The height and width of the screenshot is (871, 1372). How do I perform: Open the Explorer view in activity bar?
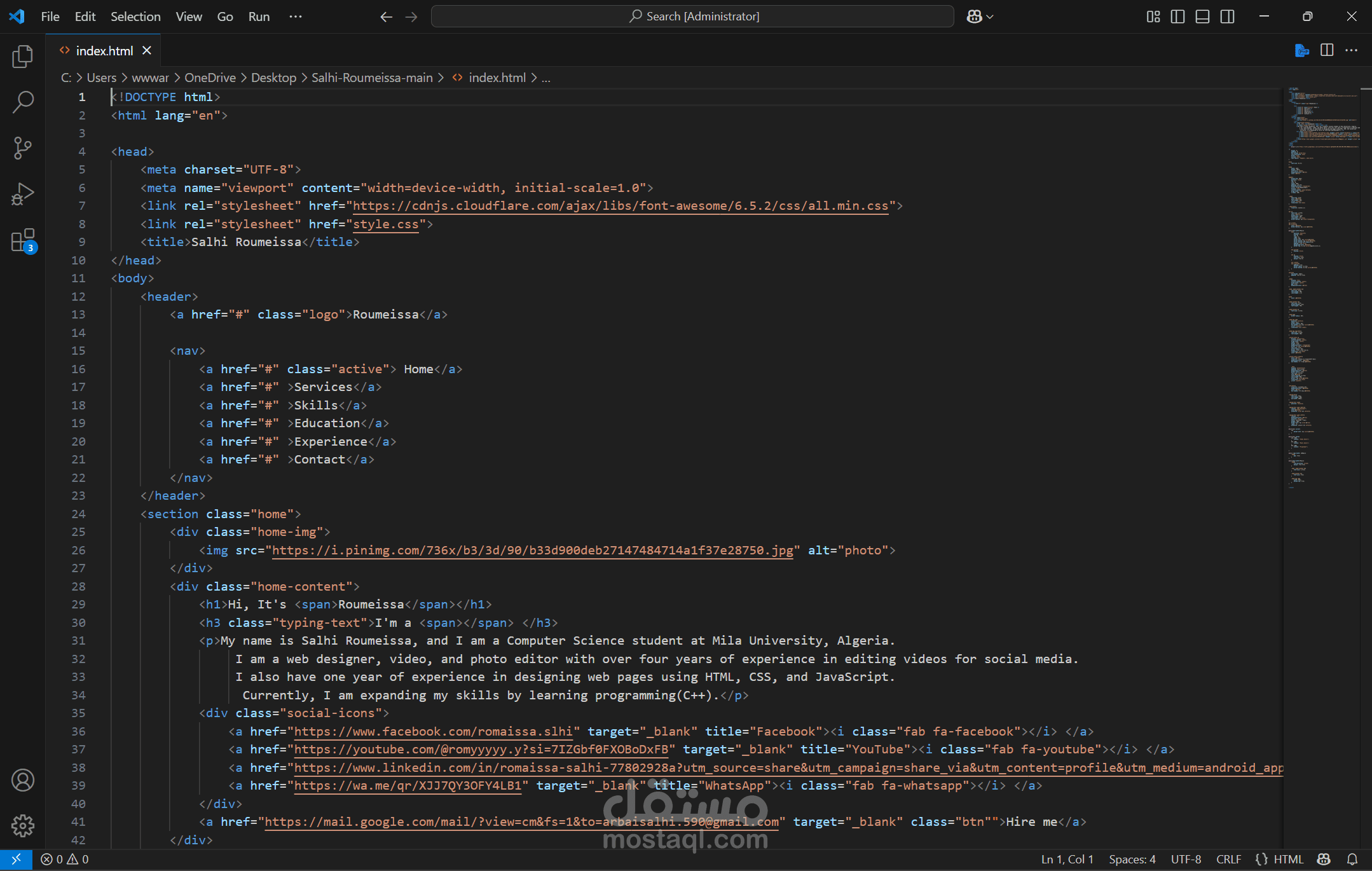pyautogui.click(x=23, y=57)
